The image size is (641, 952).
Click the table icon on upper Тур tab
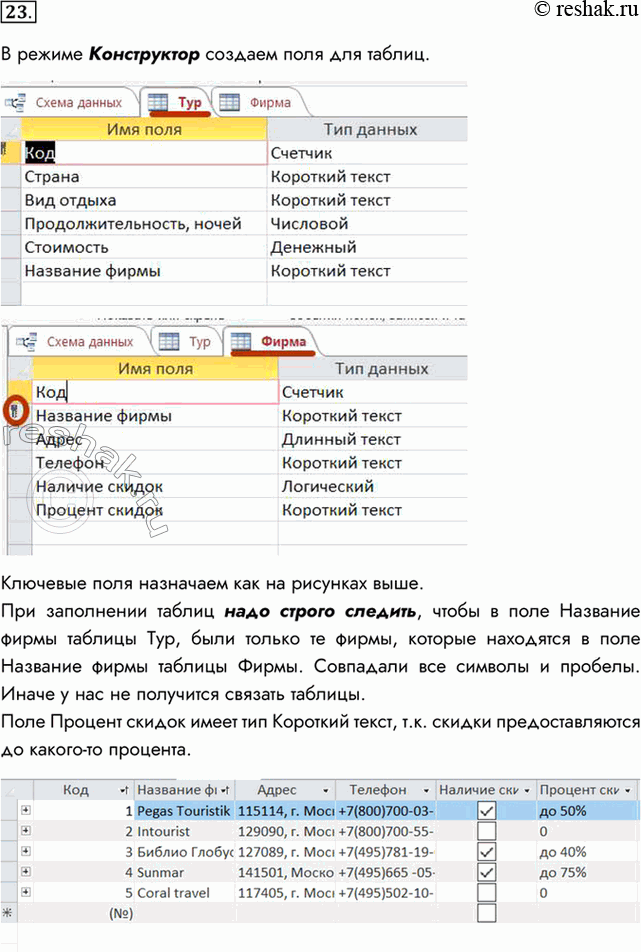click(x=158, y=102)
